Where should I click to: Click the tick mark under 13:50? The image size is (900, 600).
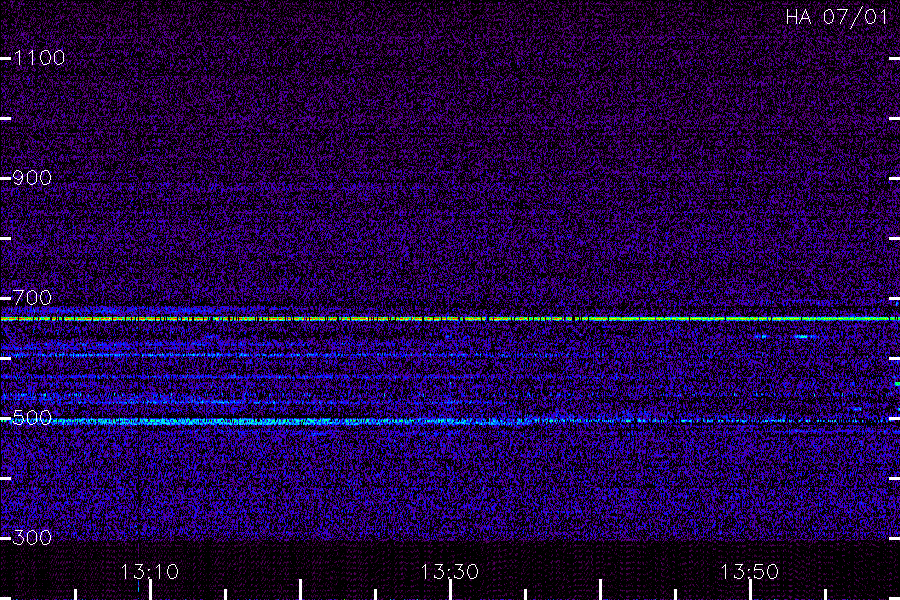point(750,590)
